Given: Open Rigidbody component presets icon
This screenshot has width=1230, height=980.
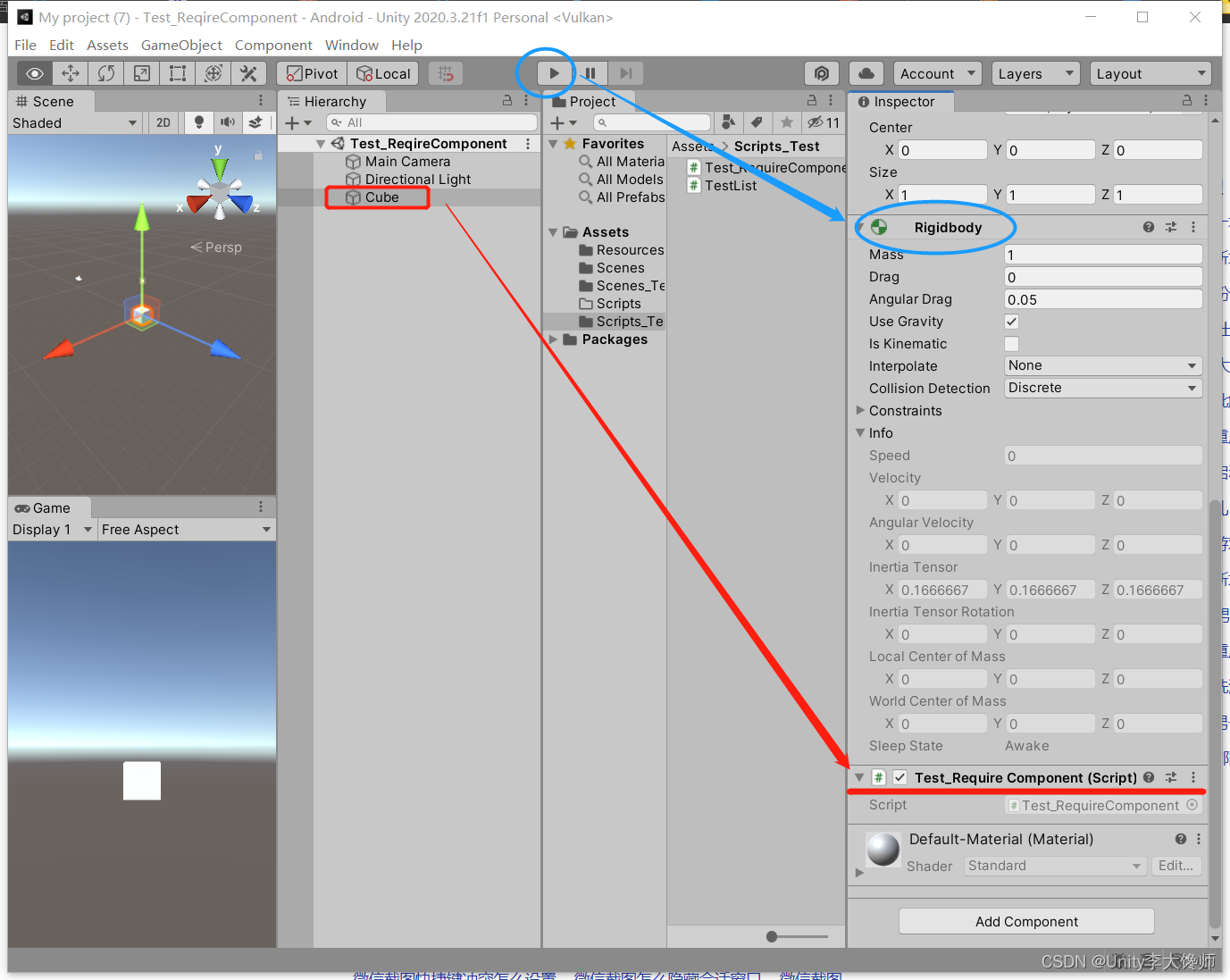Looking at the screenshot, I should 1171,227.
